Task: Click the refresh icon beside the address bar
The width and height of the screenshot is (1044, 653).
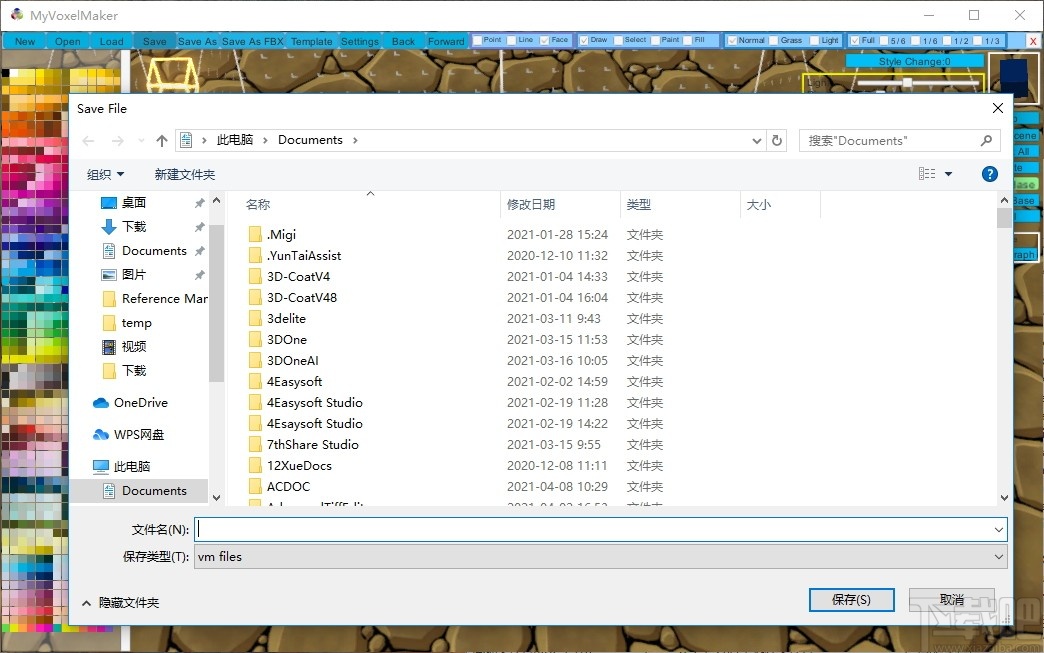Action: point(777,140)
